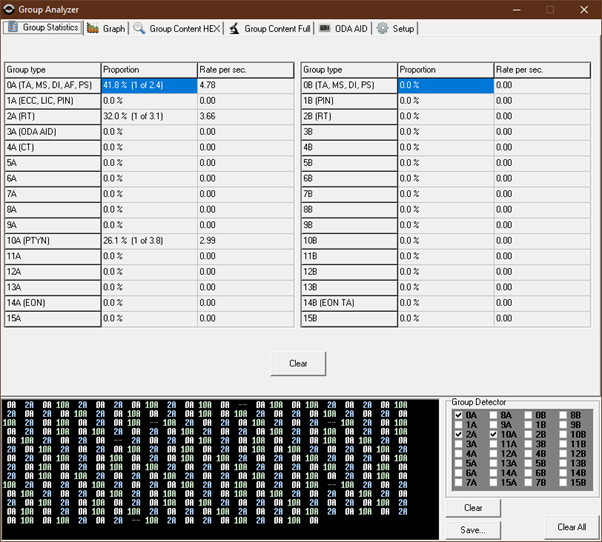This screenshot has width=602, height=542.
Task: Enable the 4A group detector checkbox
Action: coord(459,454)
